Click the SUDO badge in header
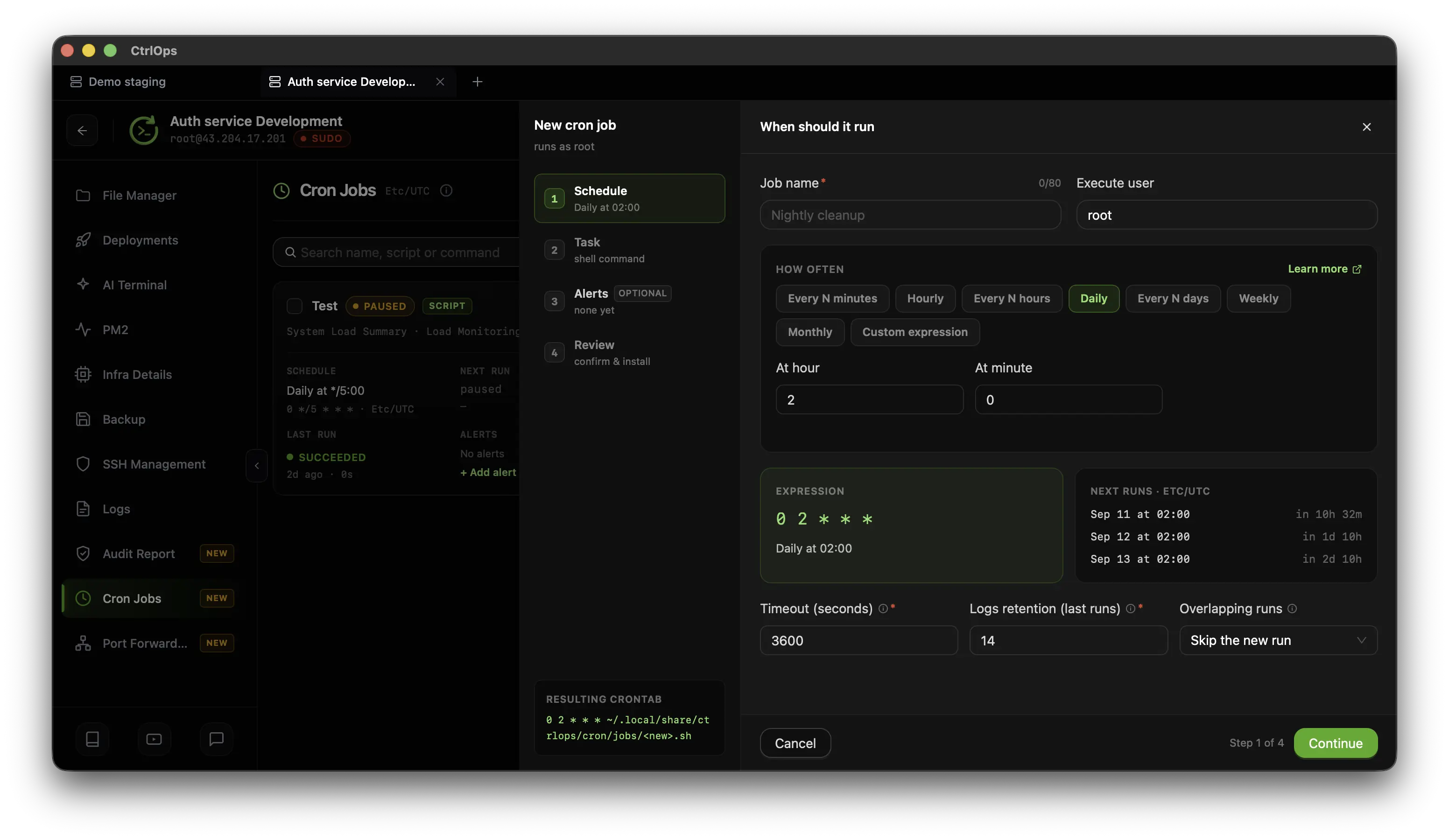Image resolution: width=1449 pixels, height=840 pixels. 322,139
